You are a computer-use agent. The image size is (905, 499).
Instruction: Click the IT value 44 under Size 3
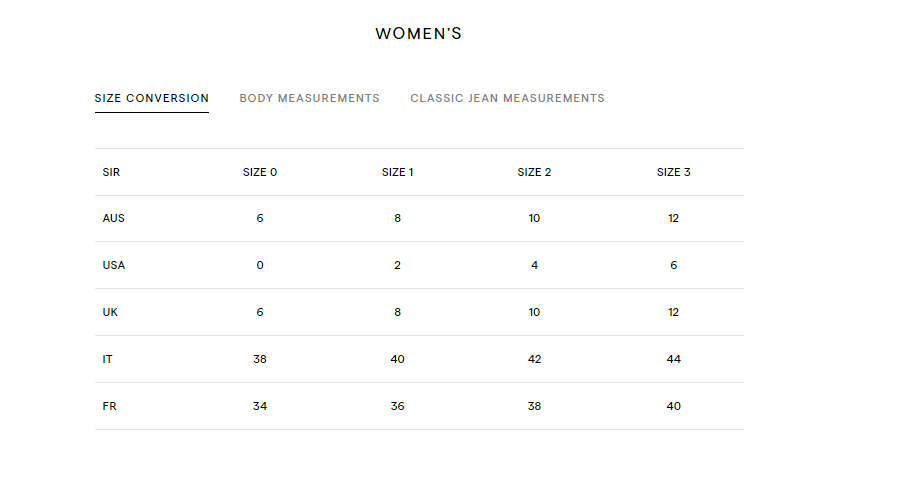(x=674, y=359)
